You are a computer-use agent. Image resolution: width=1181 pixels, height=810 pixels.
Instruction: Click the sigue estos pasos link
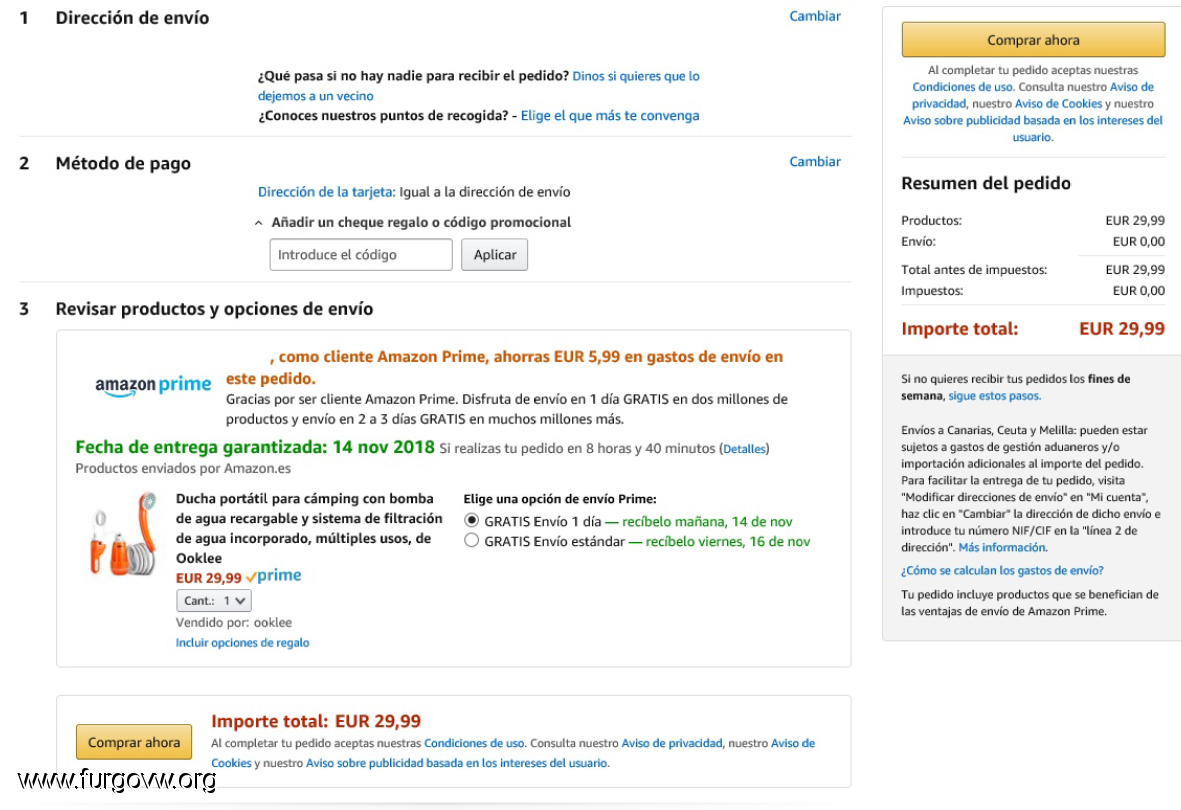tap(994, 396)
